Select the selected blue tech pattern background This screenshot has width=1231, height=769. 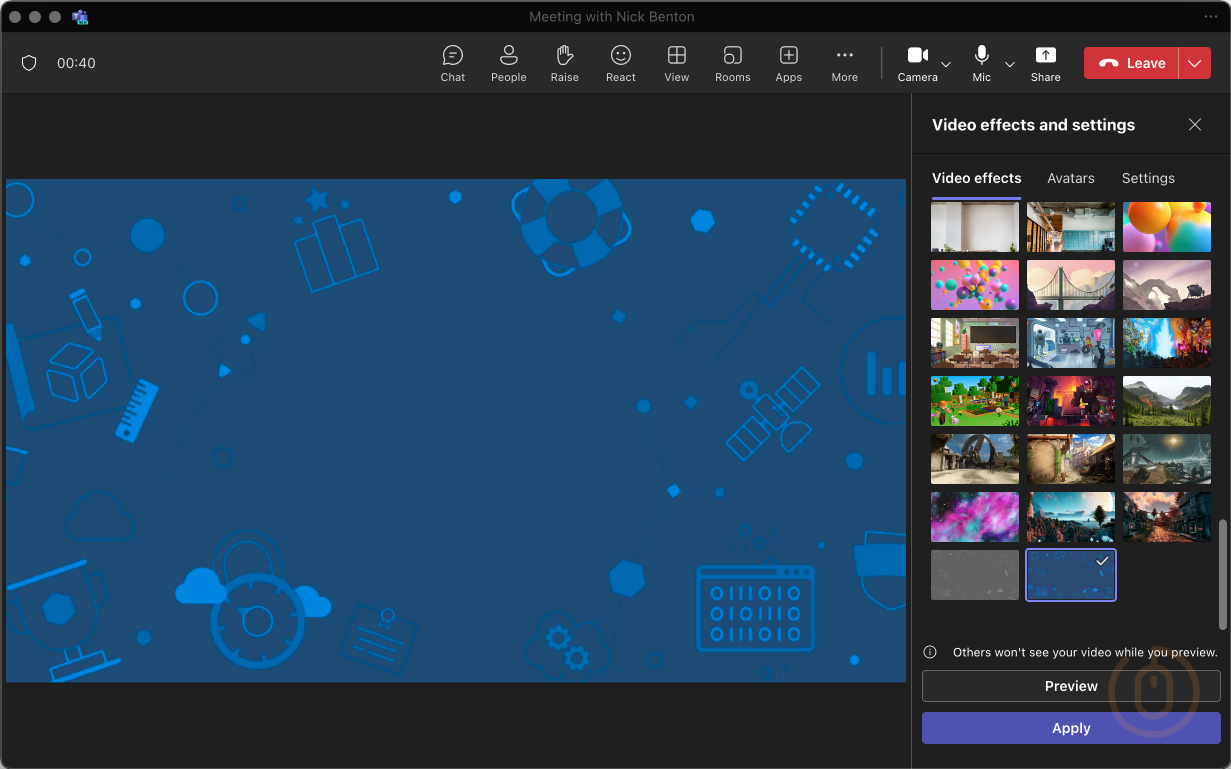(1071, 575)
